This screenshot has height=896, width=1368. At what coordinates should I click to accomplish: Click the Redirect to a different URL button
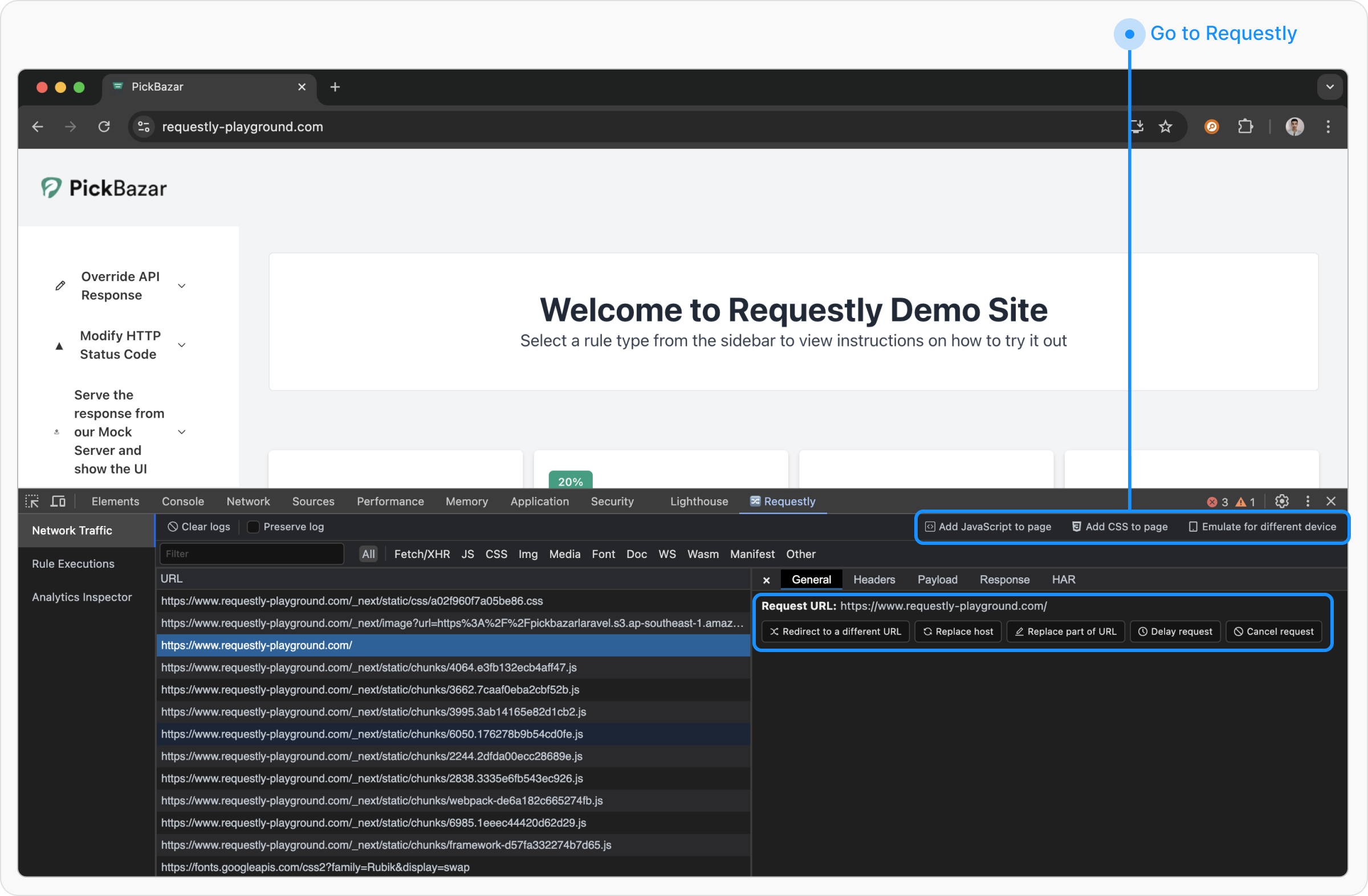[x=835, y=631]
